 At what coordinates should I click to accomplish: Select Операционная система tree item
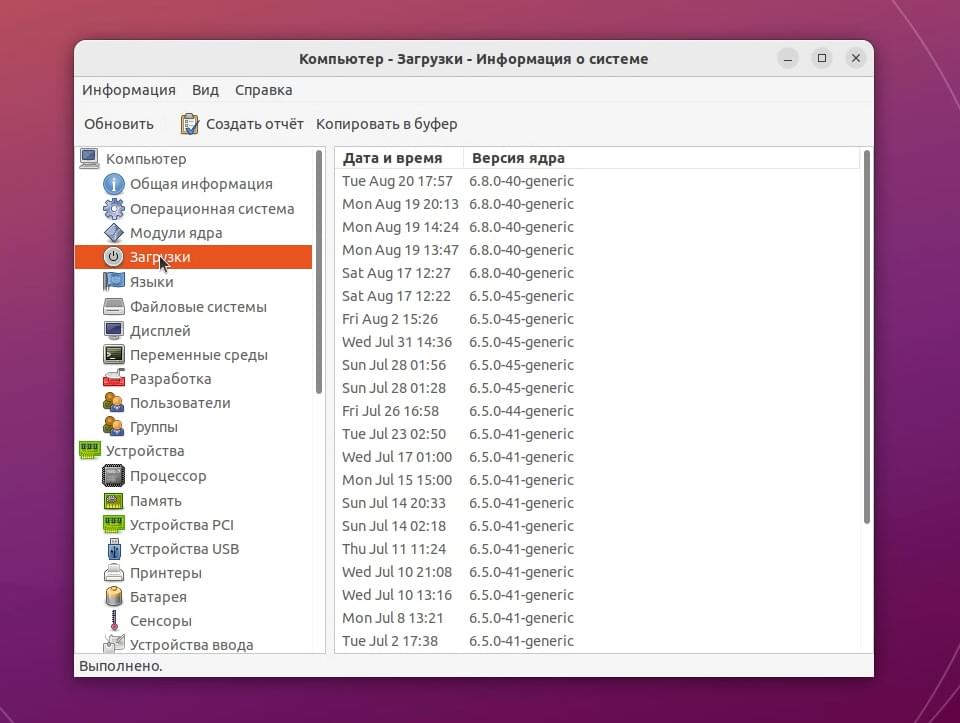coord(212,209)
